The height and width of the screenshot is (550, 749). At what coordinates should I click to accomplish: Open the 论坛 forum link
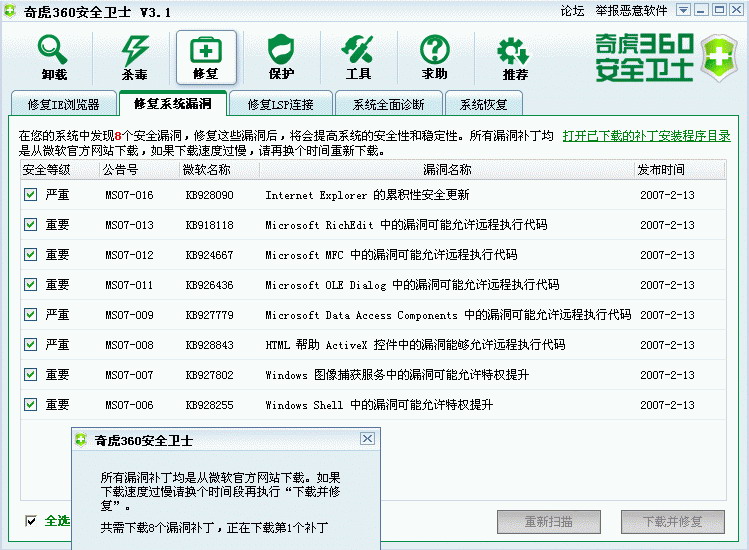click(x=572, y=11)
